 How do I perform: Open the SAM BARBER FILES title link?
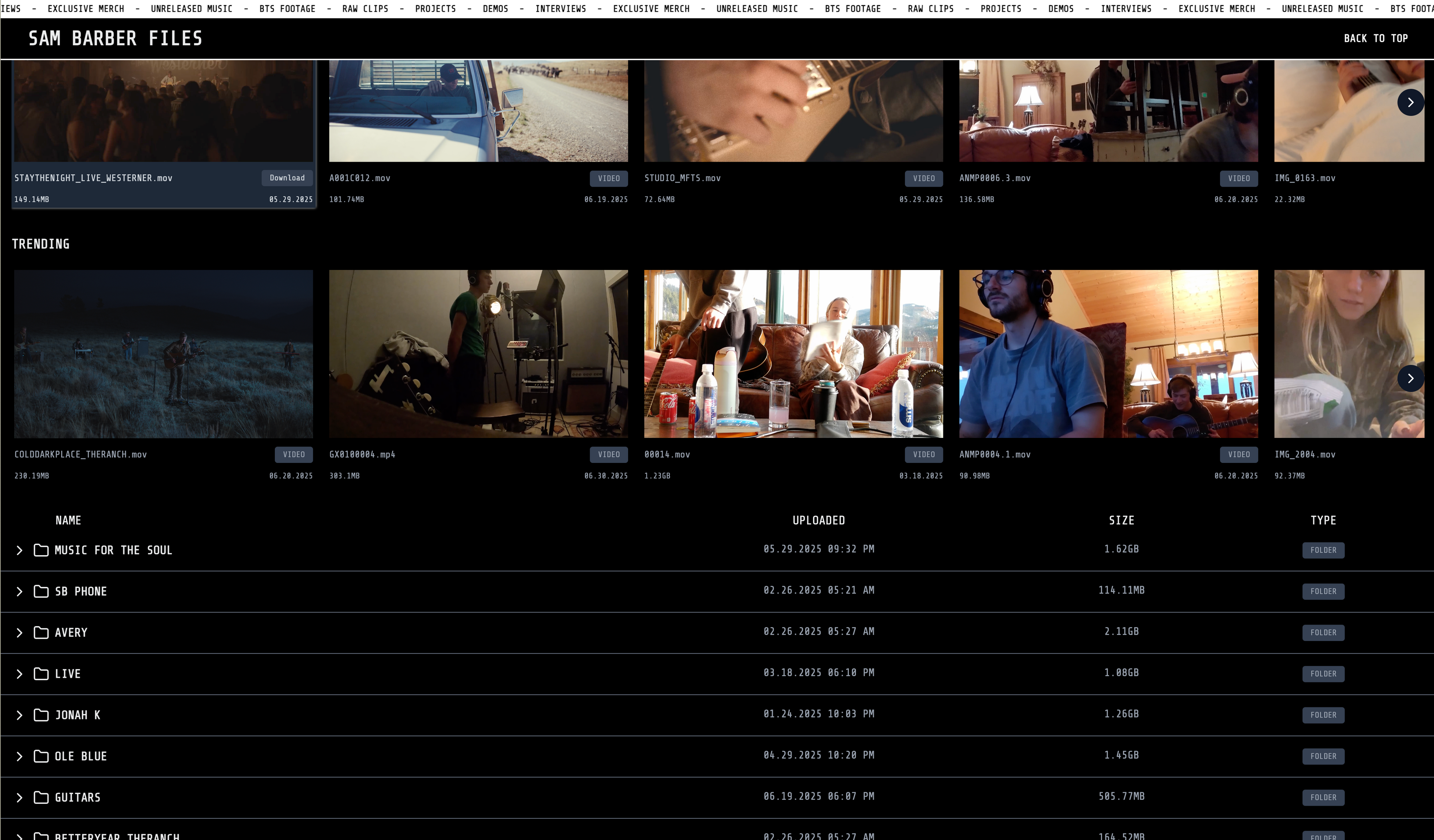coord(115,38)
